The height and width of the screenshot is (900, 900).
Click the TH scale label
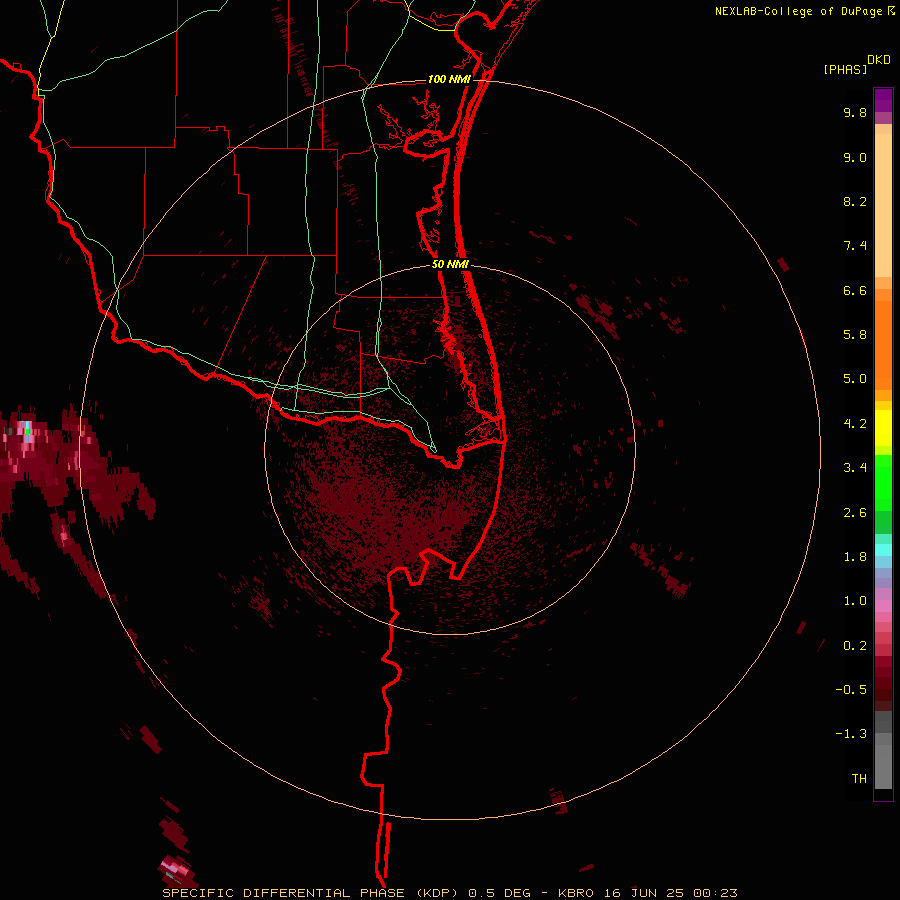859,779
